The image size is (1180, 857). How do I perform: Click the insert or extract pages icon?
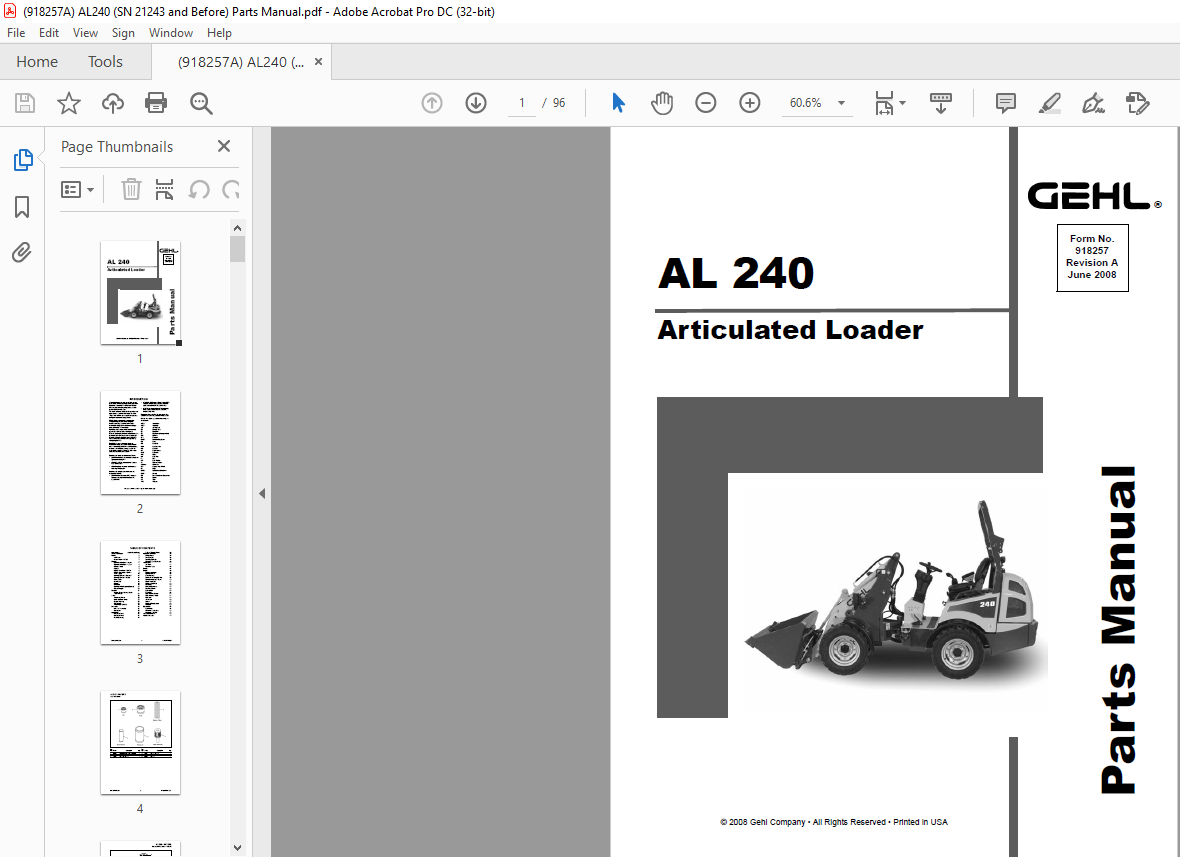[164, 190]
